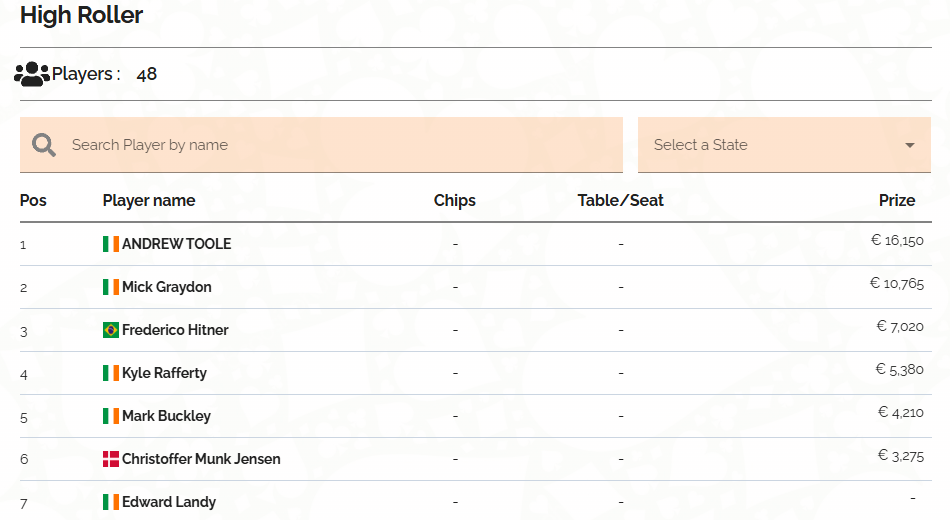This screenshot has width=950, height=520.
Task: Sort by the Pos column header
Action: (33, 200)
